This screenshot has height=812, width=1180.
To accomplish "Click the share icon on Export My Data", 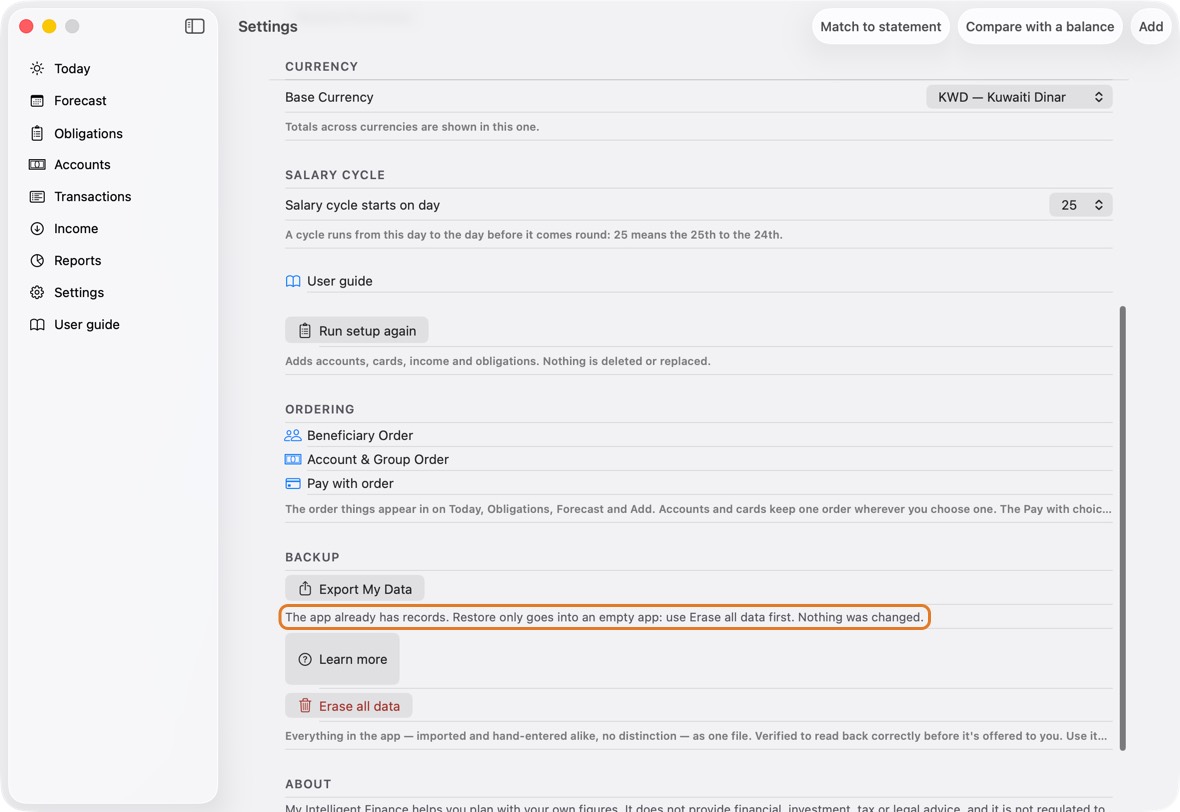I will point(305,588).
